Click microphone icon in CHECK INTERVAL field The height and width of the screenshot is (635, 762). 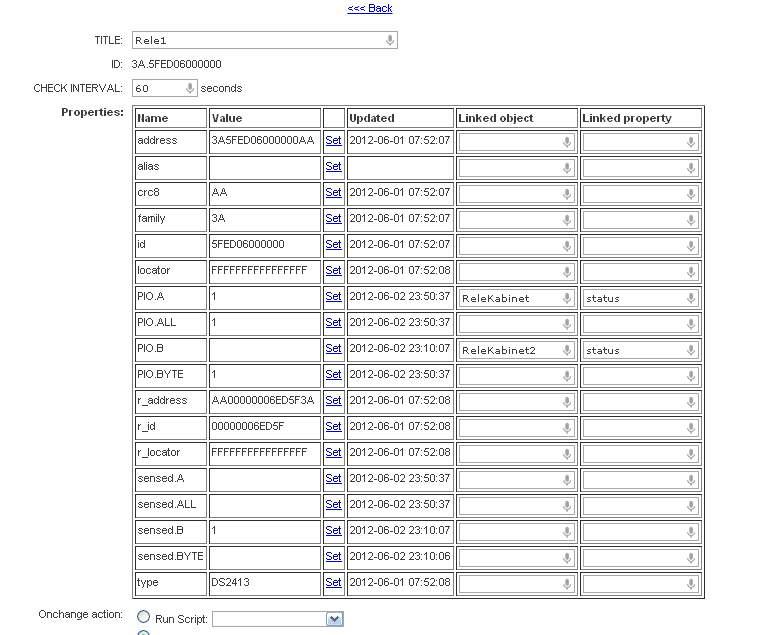(x=190, y=88)
